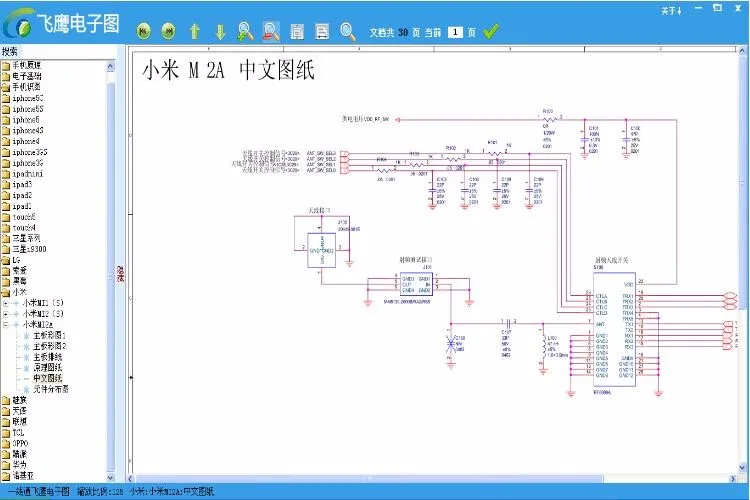
Task: Open 主板排线 document
Action: click(47, 357)
